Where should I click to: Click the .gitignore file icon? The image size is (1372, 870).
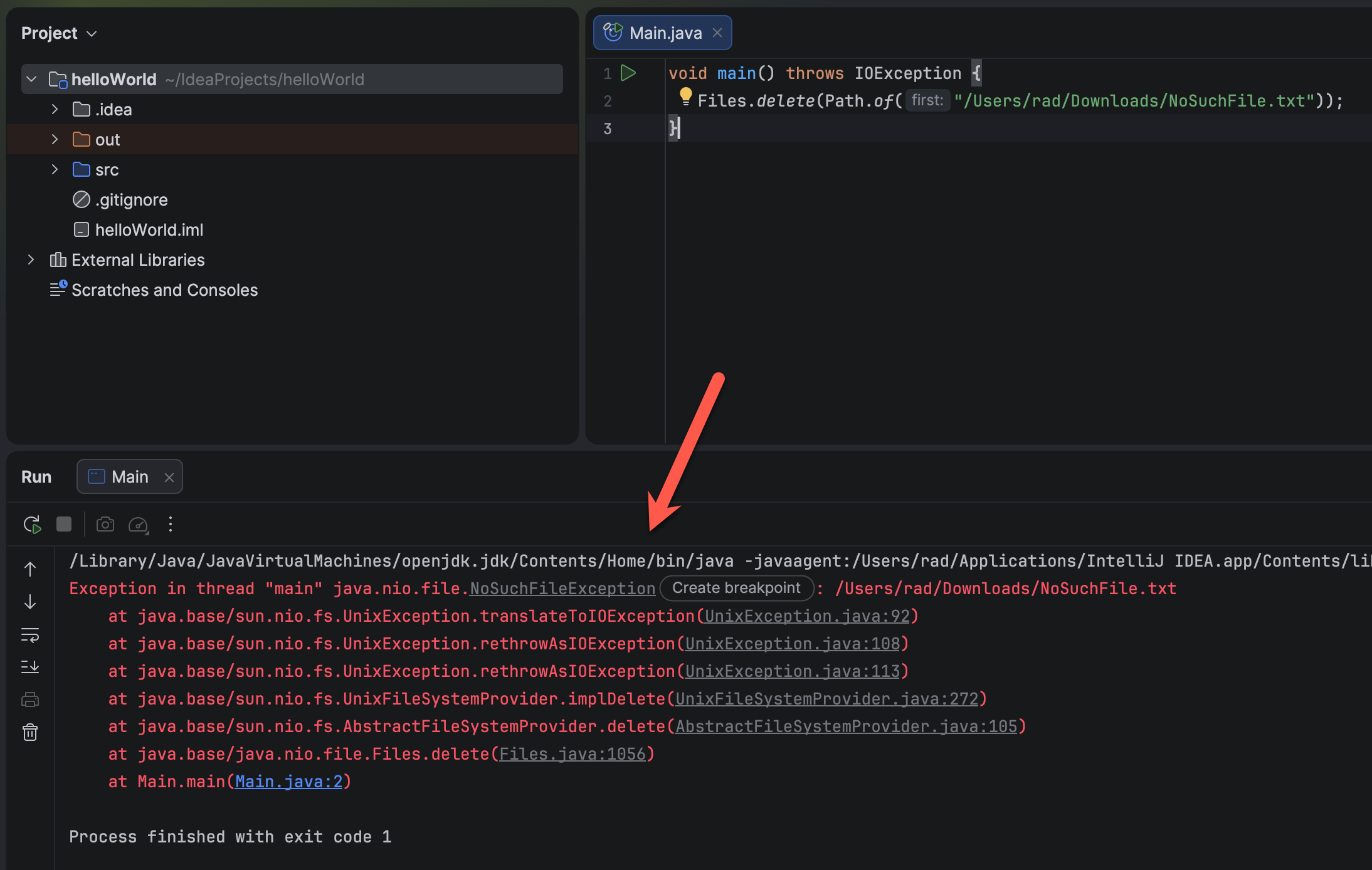[x=82, y=199]
